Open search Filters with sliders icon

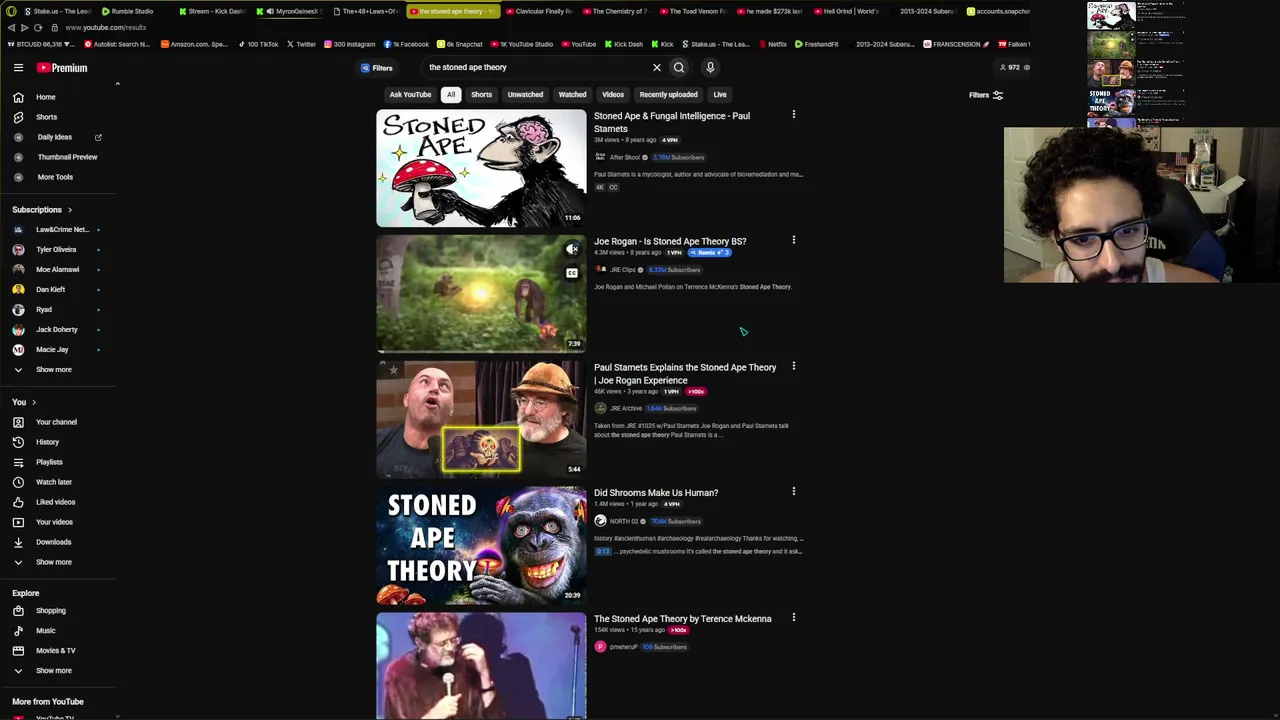(x=986, y=95)
